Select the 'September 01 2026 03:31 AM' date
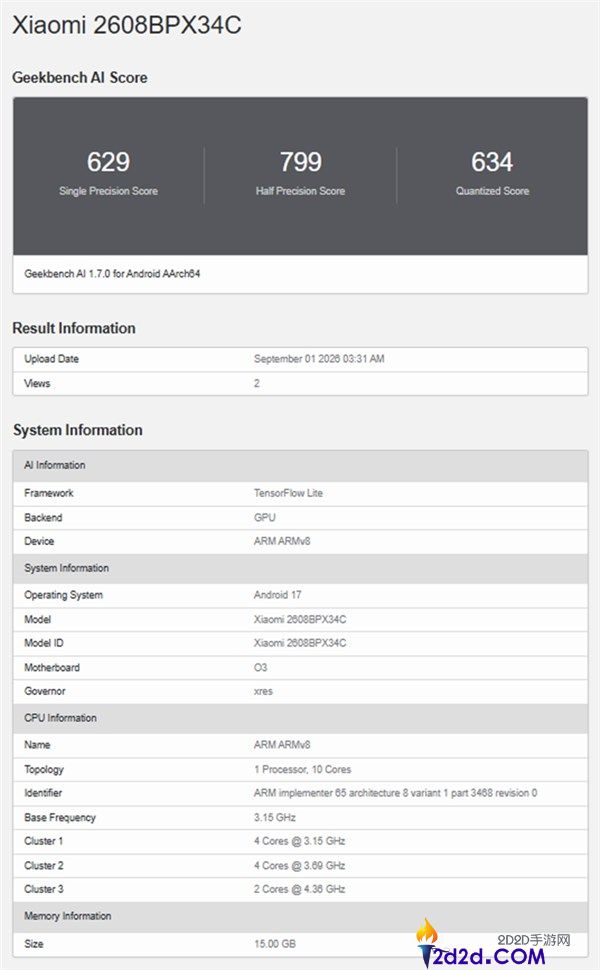The image size is (600, 970). (x=319, y=359)
